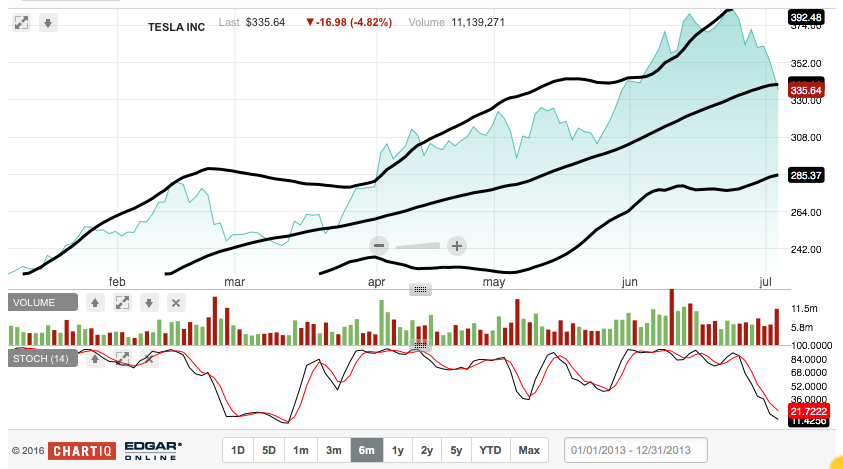Click the last price $335.64 value
The image size is (843, 469).
[x=265, y=22]
